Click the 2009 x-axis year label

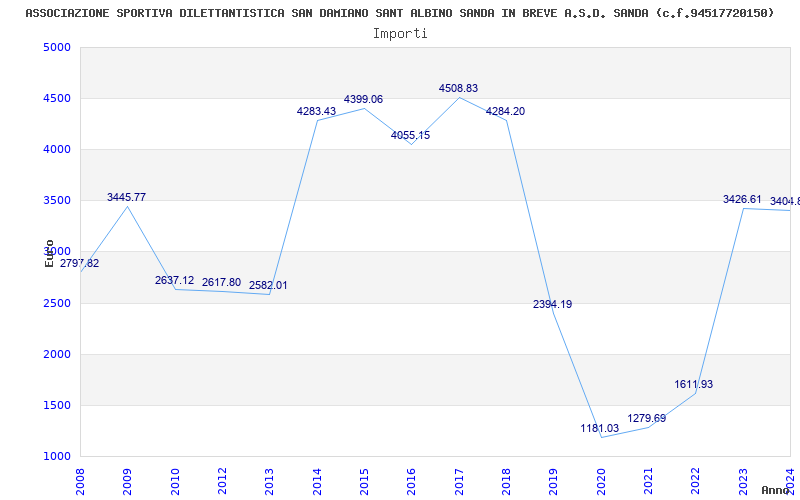128,481
